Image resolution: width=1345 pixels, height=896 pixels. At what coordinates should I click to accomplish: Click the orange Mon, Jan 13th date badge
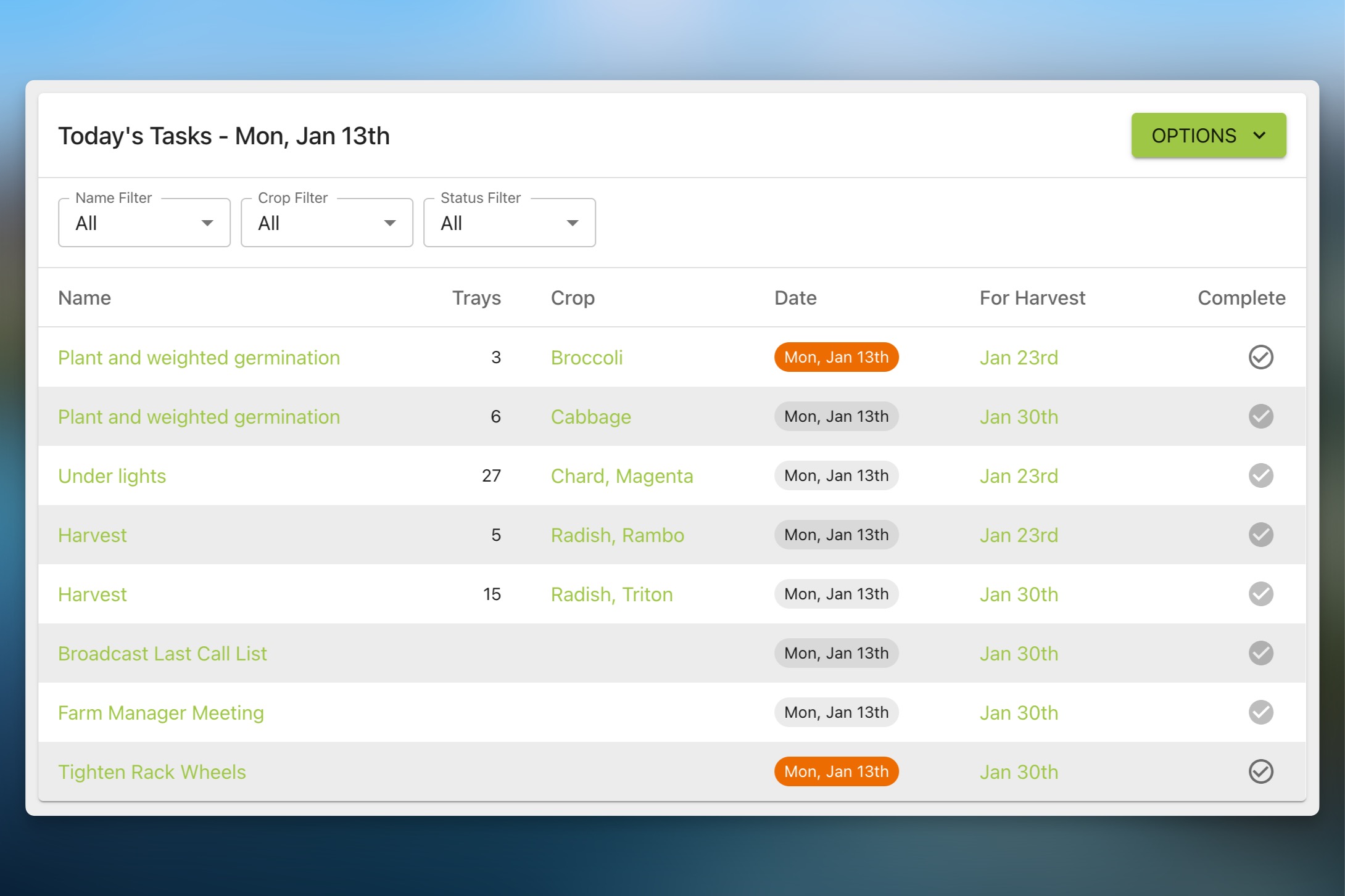point(836,357)
